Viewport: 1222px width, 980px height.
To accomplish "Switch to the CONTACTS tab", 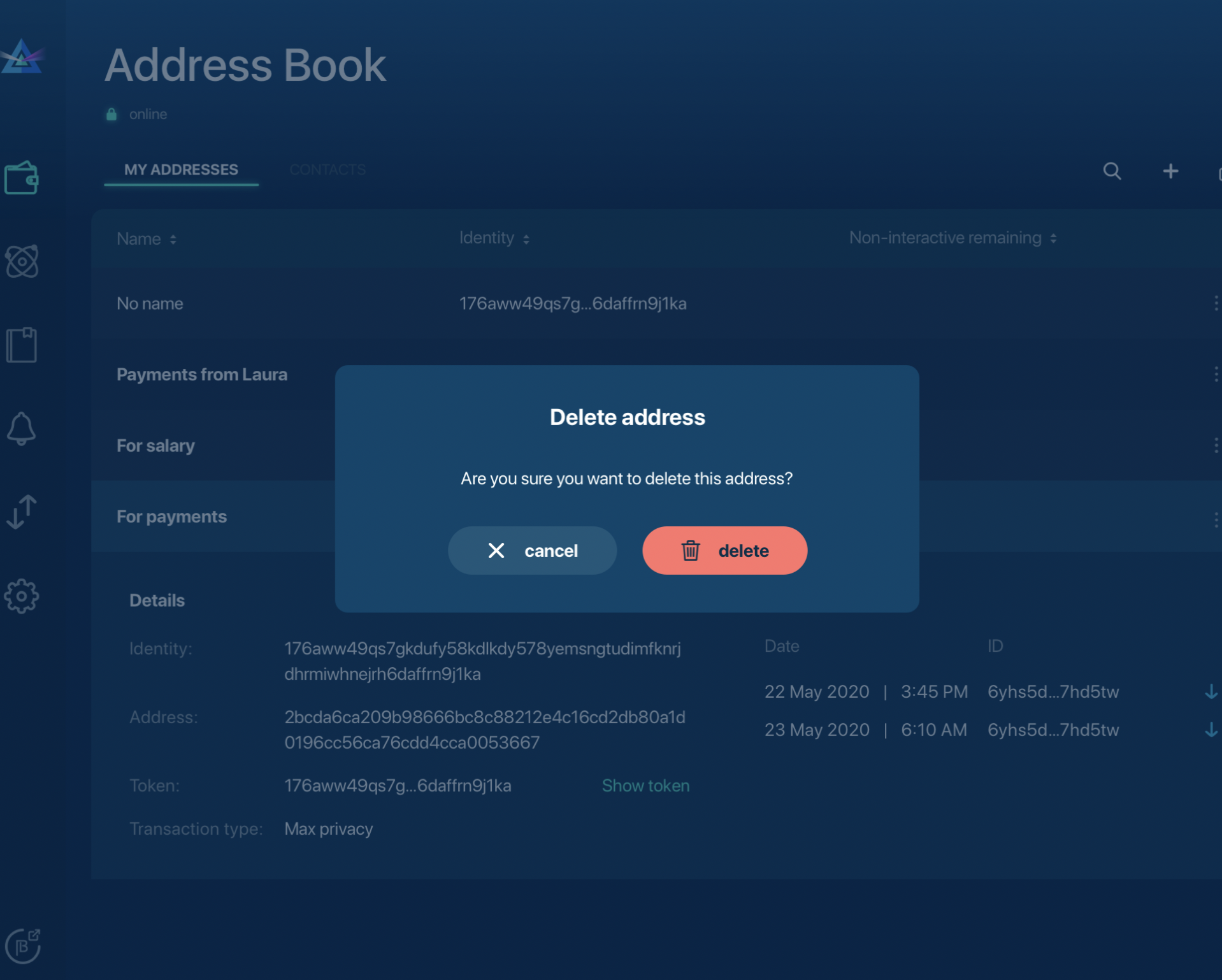I will [x=327, y=169].
